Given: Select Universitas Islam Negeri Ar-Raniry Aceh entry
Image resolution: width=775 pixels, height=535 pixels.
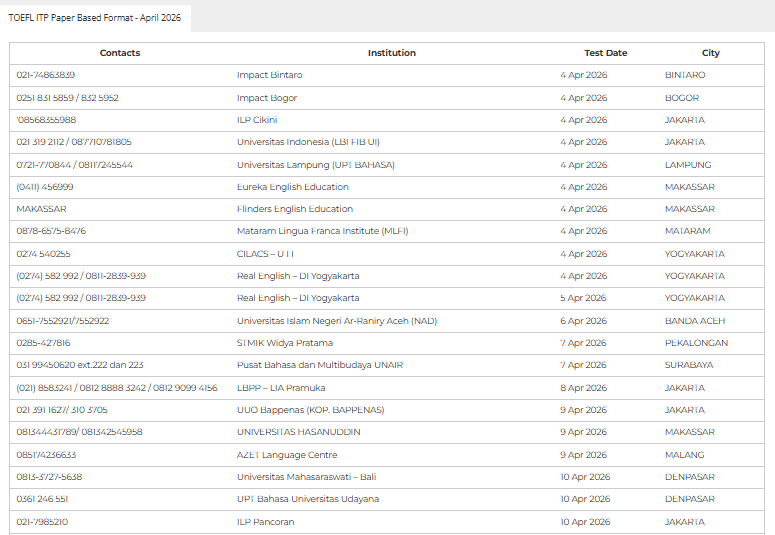Looking at the screenshot, I should tap(336, 321).
